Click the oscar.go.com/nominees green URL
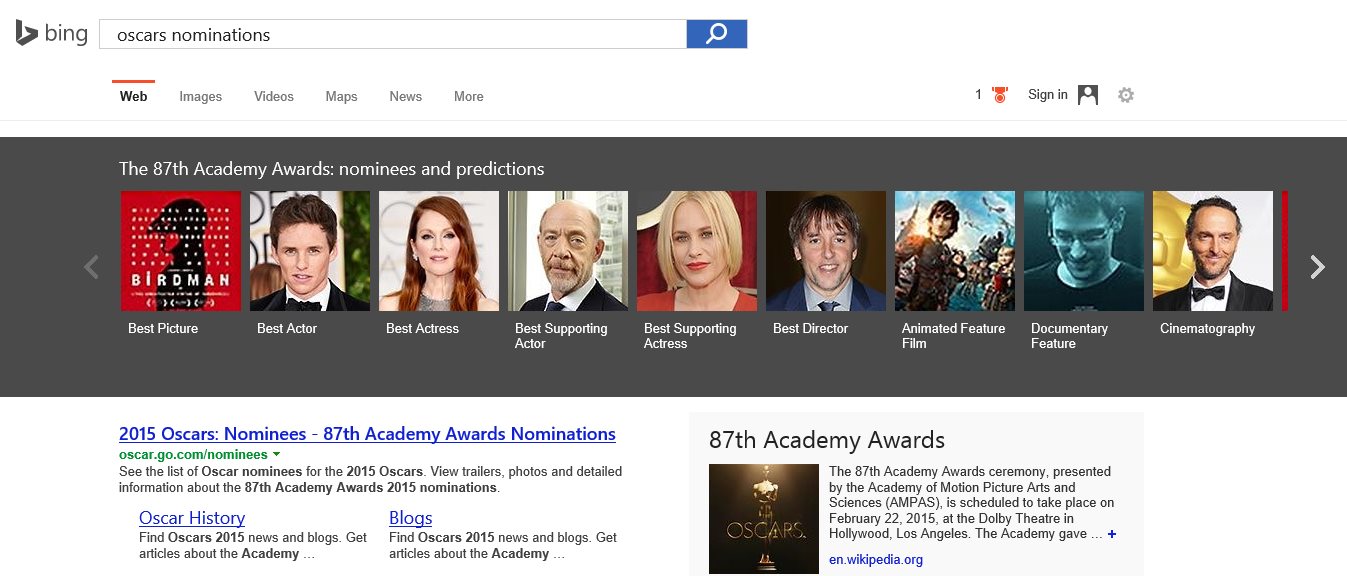The image size is (1347, 576). pos(193,455)
